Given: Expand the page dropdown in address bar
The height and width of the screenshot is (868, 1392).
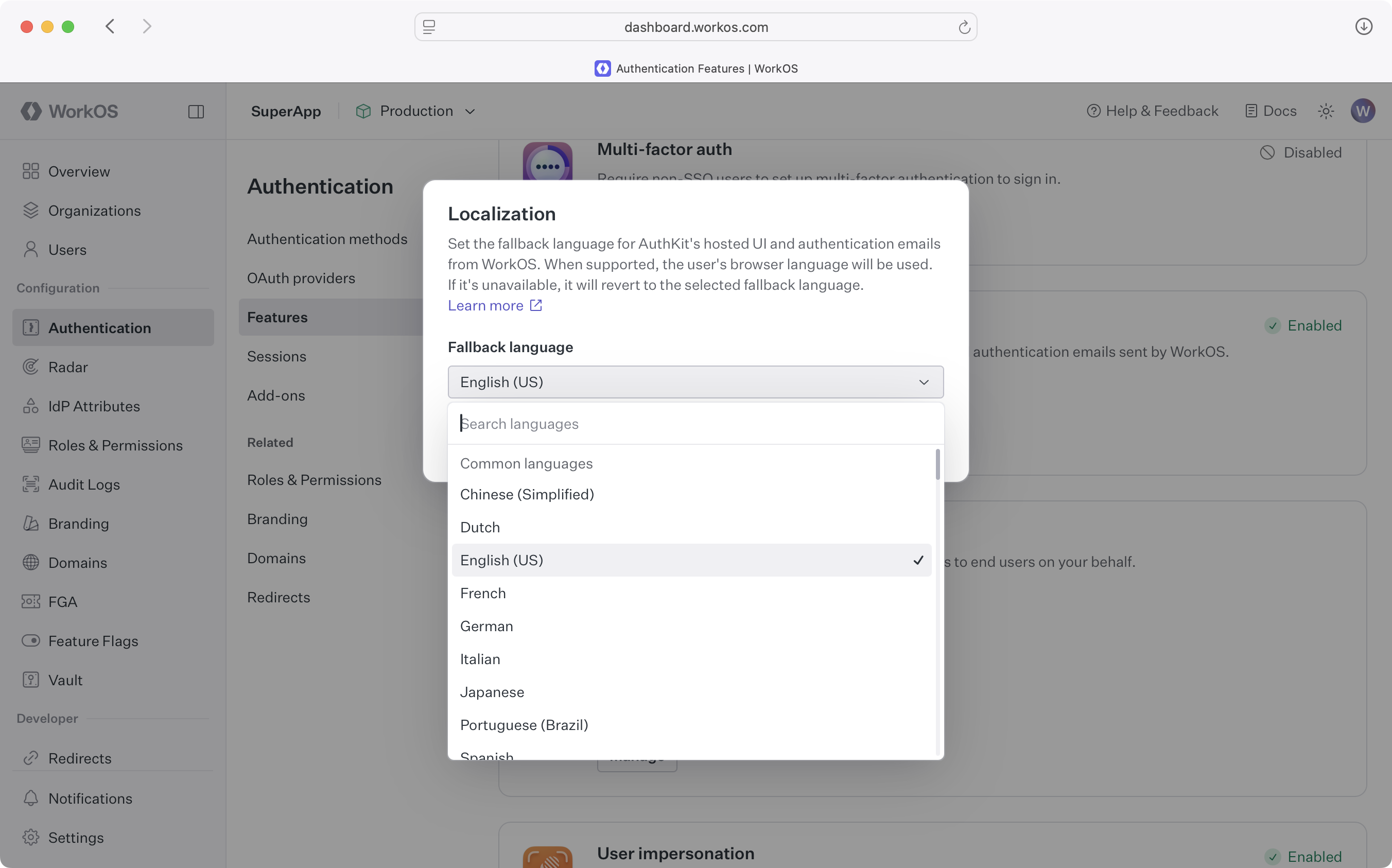Looking at the screenshot, I should (428, 26).
